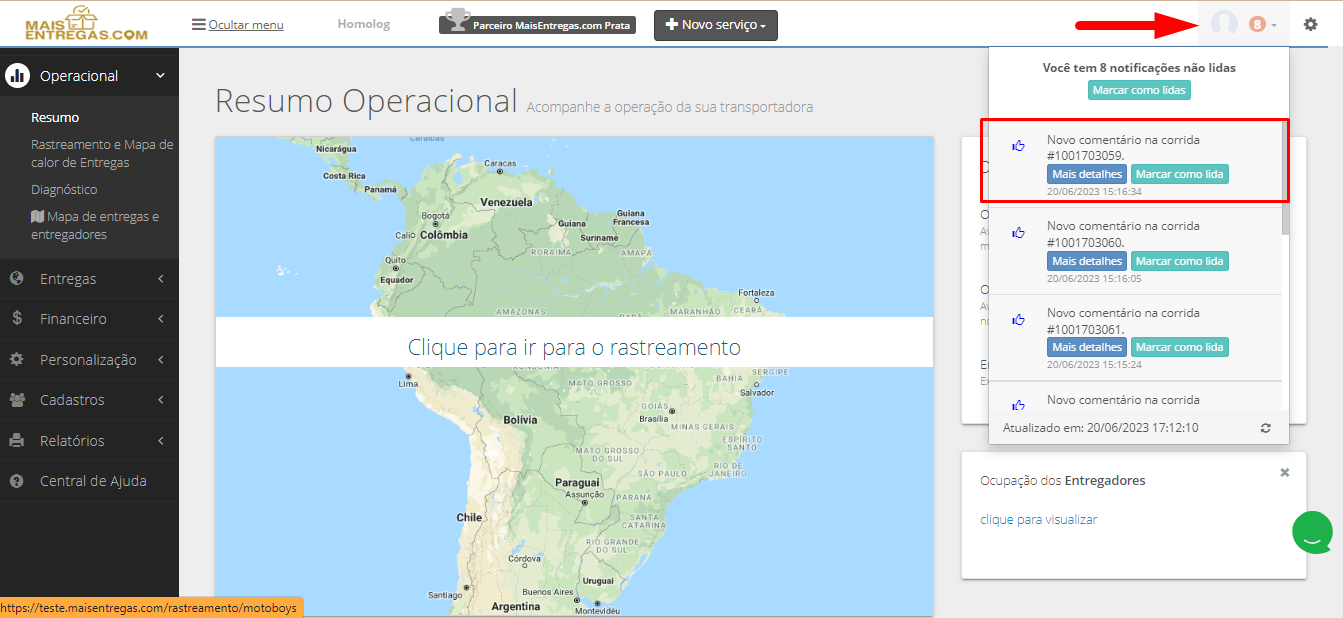1343x618 pixels.
Task: Click Marcar como lida for corrida #1001703060
Action: click(1180, 261)
